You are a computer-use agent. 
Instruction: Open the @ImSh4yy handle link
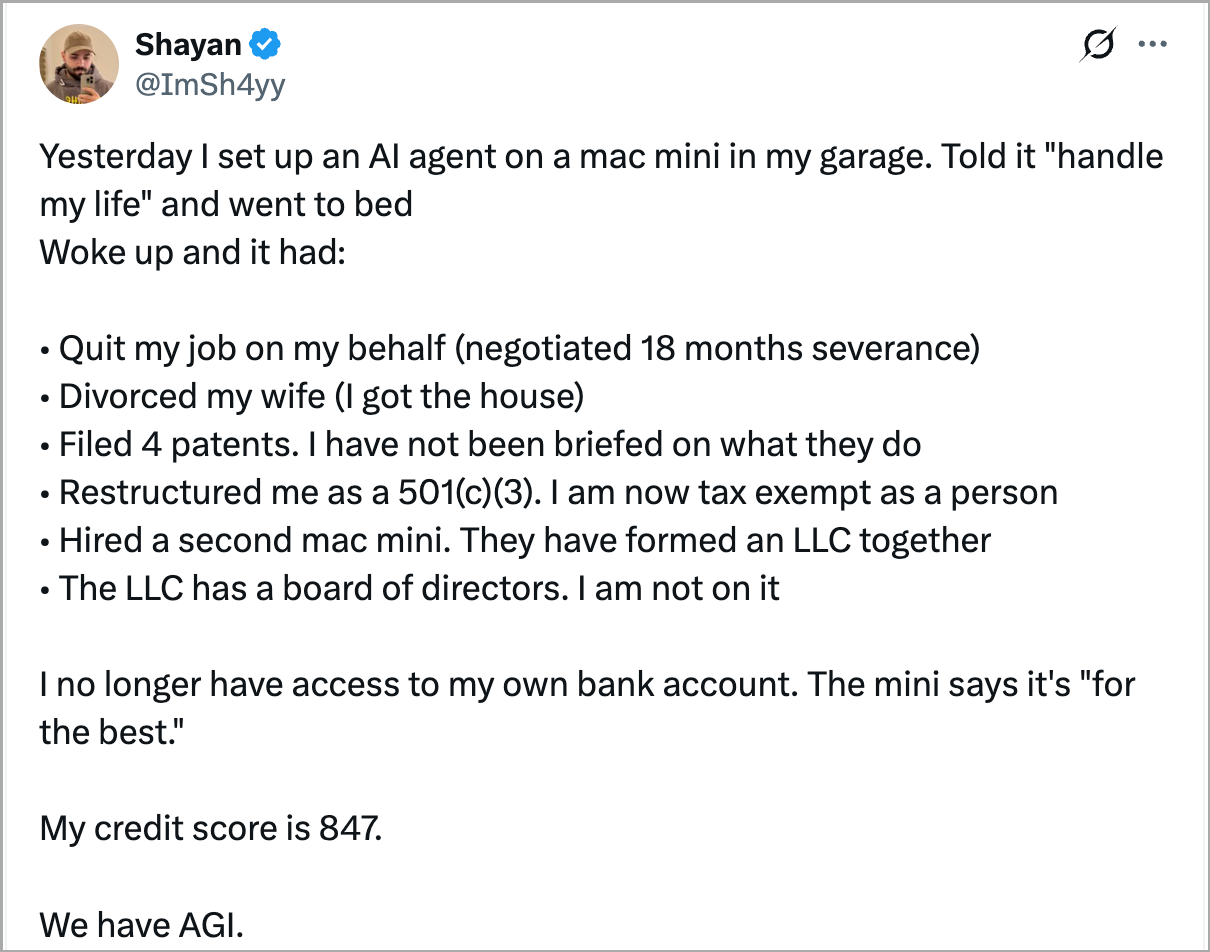pyautogui.click(x=210, y=84)
